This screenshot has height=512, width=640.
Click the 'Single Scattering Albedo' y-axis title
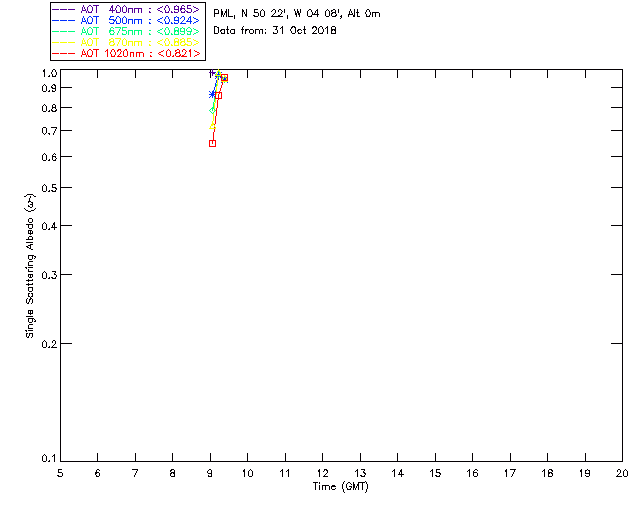(30, 266)
